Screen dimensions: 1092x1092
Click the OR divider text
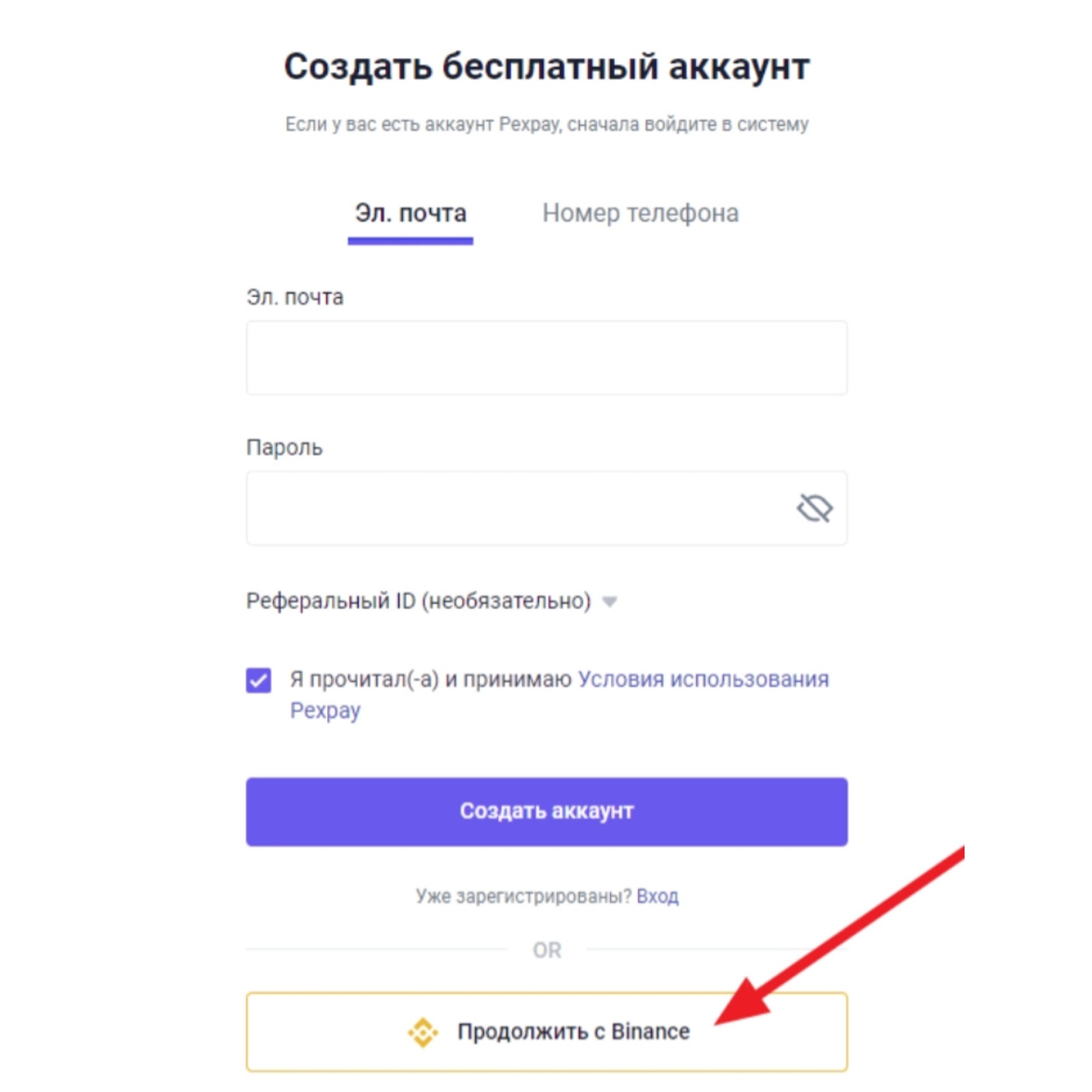coord(547,950)
